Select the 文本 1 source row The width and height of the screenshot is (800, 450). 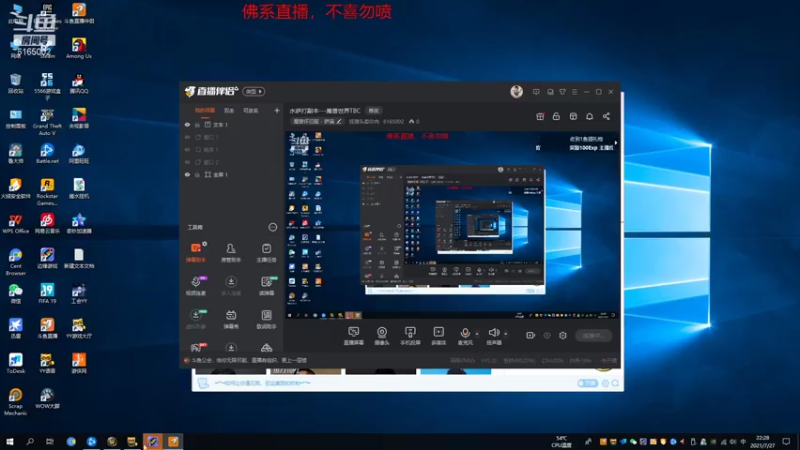[x=231, y=124]
